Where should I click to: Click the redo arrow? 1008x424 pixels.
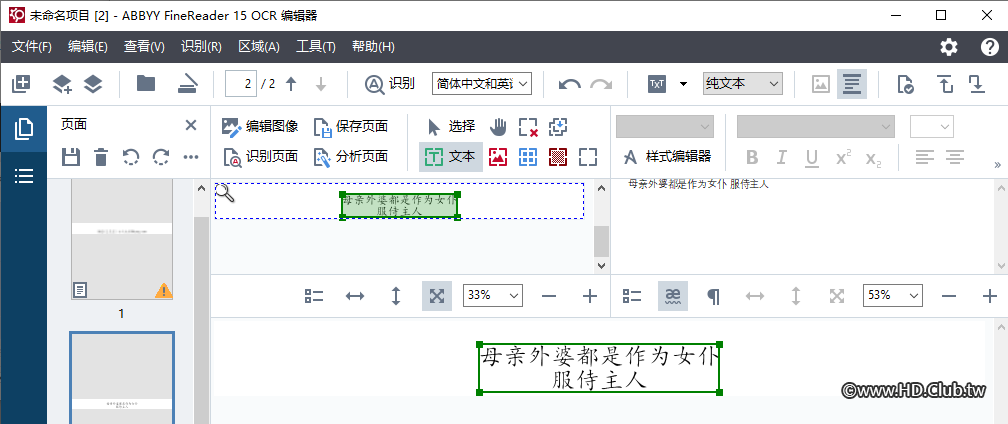point(601,84)
